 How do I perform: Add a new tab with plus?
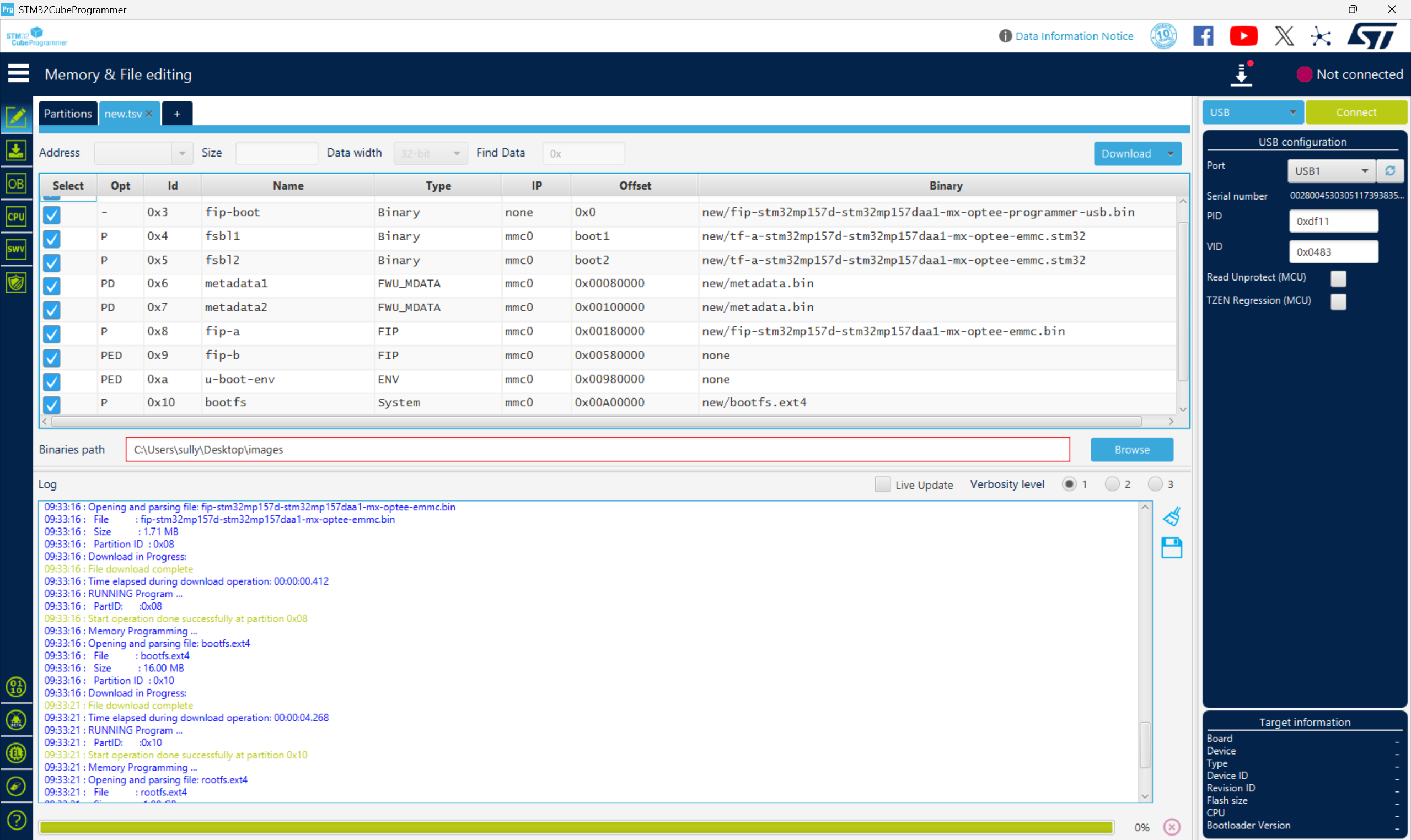(176, 114)
